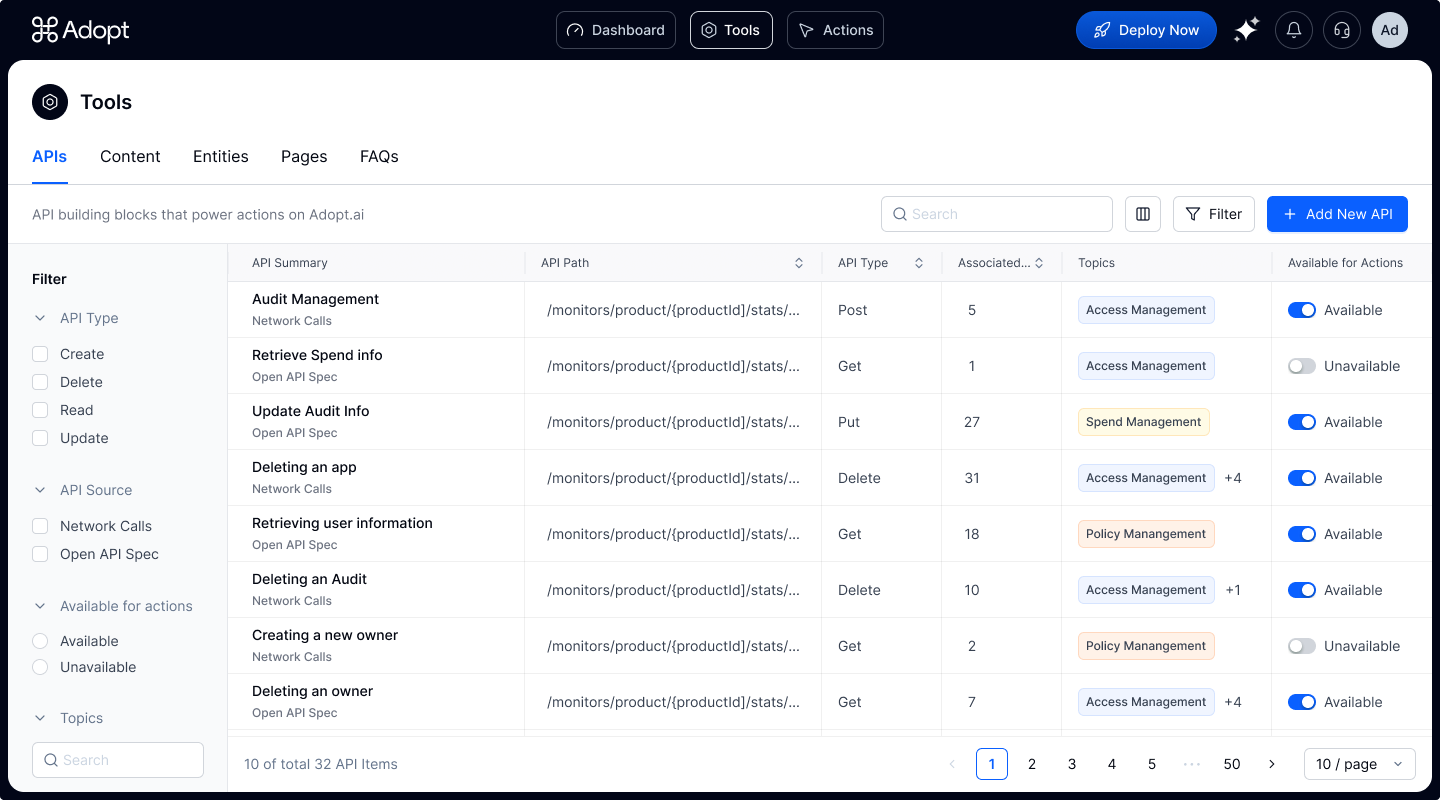Screen dimensions: 1440x800
Task: Open the Audit Management API row
Action: coord(830,310)
